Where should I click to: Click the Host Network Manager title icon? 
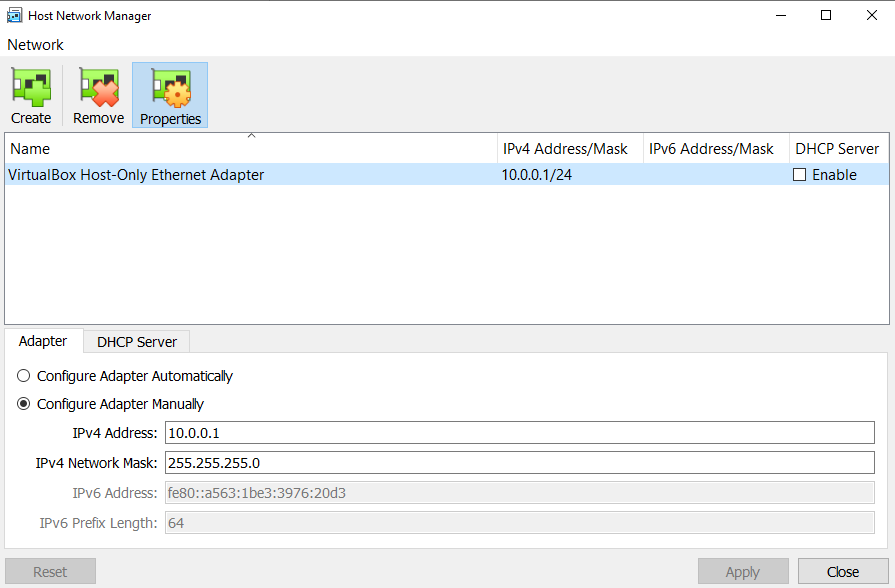coord(14,15)
